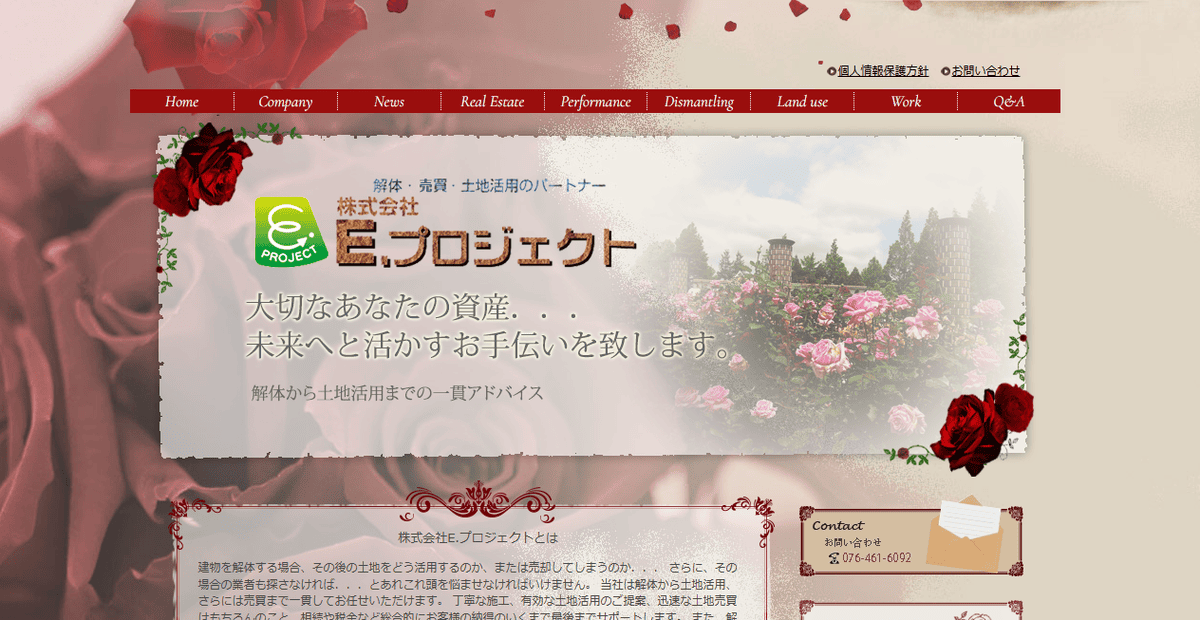Image resolution: width=1200 pixels, height=620 pixels.
Task: Open the Q&A page
Action: (x=1011, y=101)
